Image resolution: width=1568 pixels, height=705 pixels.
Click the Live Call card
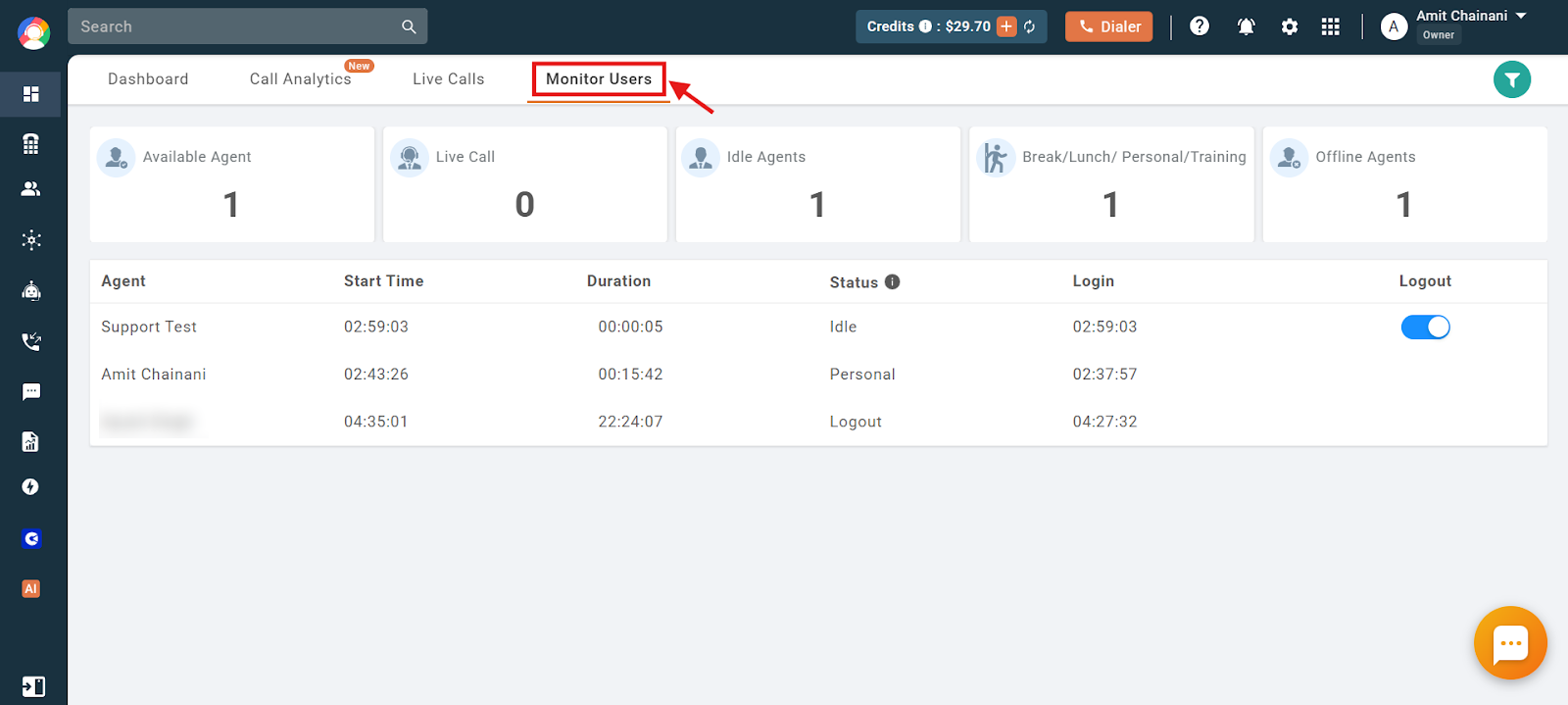tap(525, 184)
